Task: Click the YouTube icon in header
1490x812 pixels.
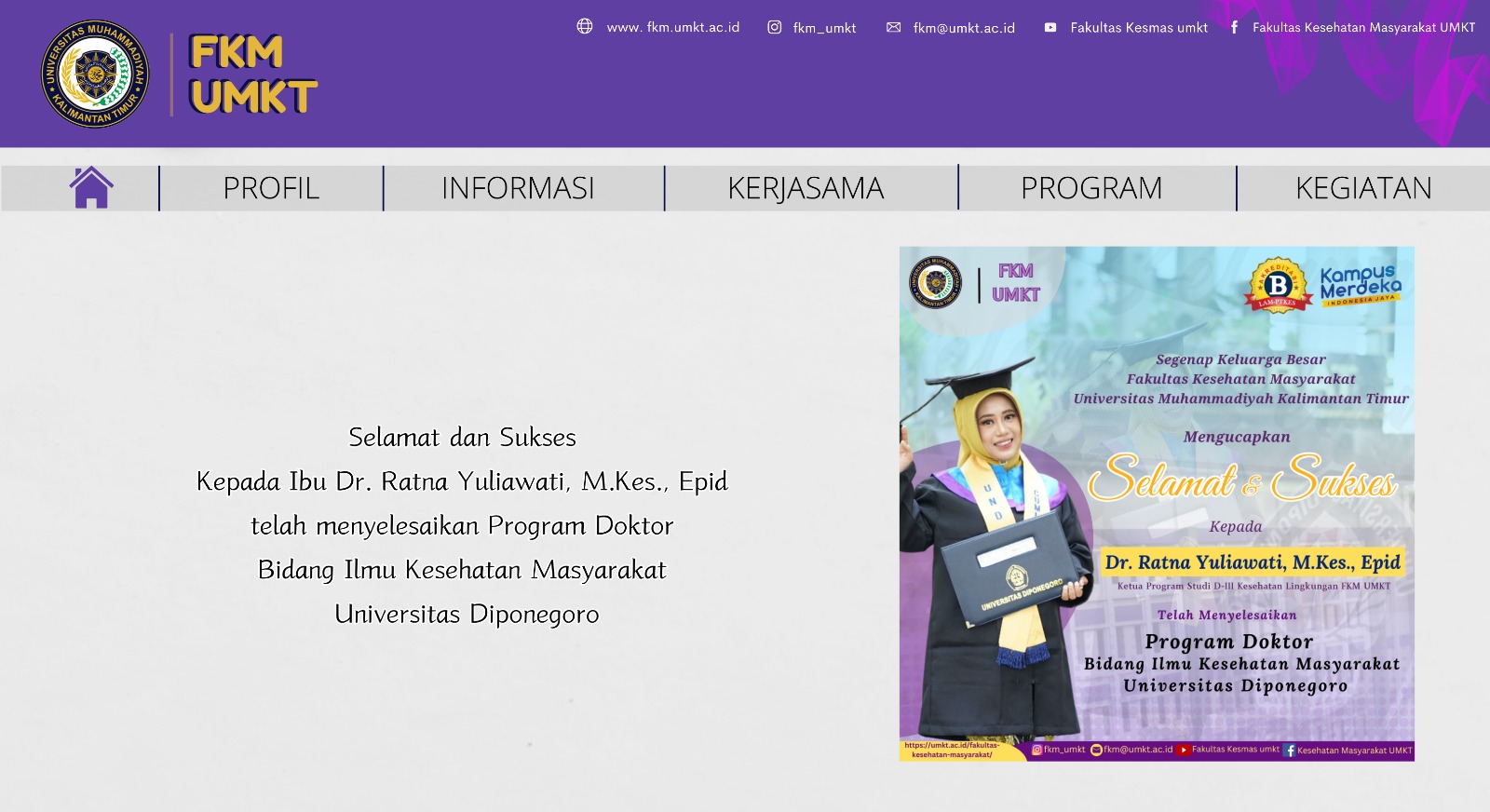Action: [1050, 27]
